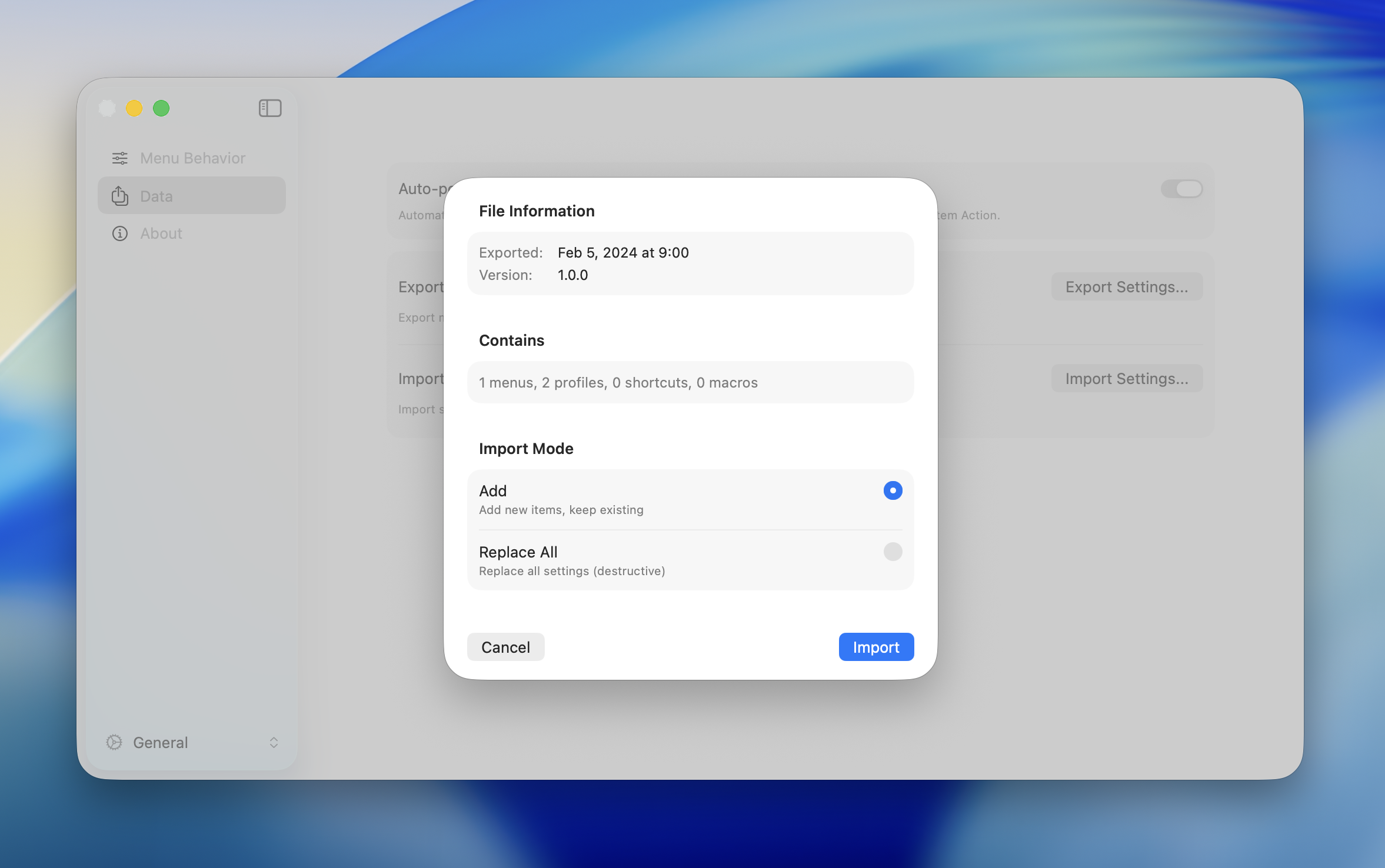This screenshot has height=868, width=1385.
Task: Open the Menu Behavior section
Action: [x=192, y=158]
